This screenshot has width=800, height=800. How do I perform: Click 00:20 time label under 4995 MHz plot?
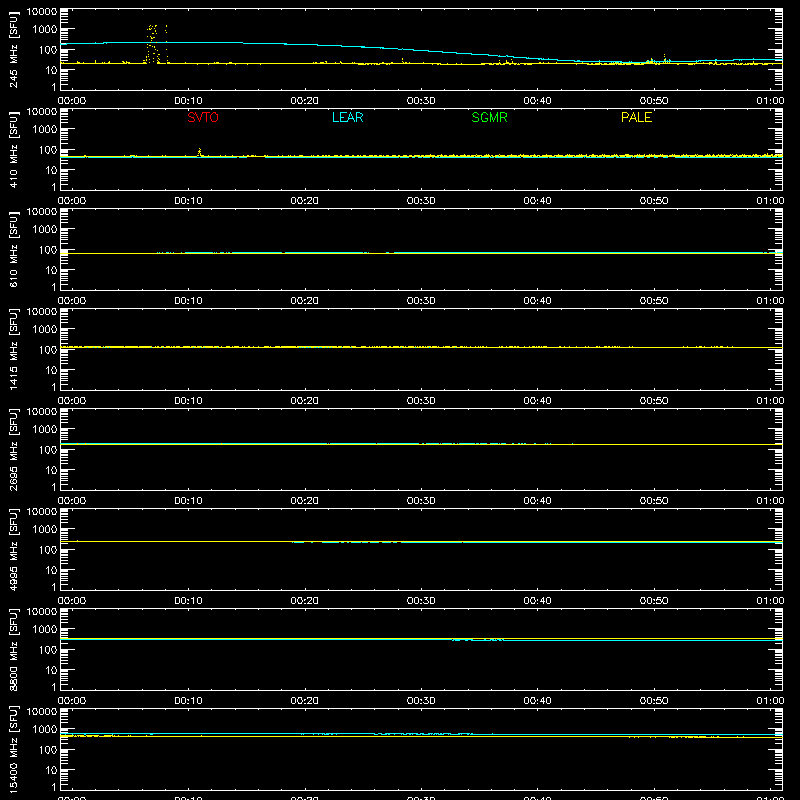click(x=305, y=601)
